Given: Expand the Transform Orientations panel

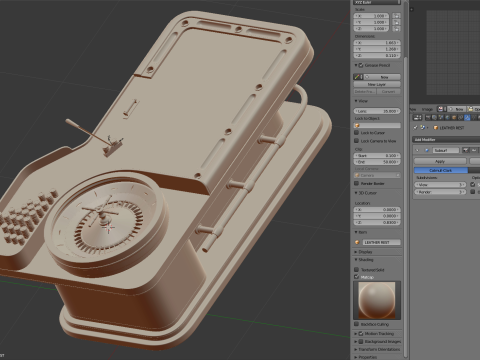Looking at the screenshot, I should coord(356,349).
